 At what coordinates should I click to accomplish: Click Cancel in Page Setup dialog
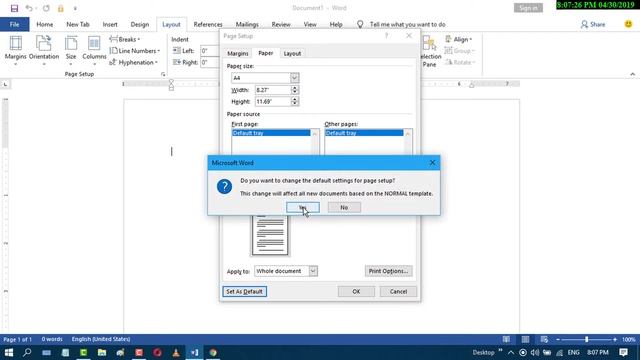pyautogui.click(x=398, y=291)
